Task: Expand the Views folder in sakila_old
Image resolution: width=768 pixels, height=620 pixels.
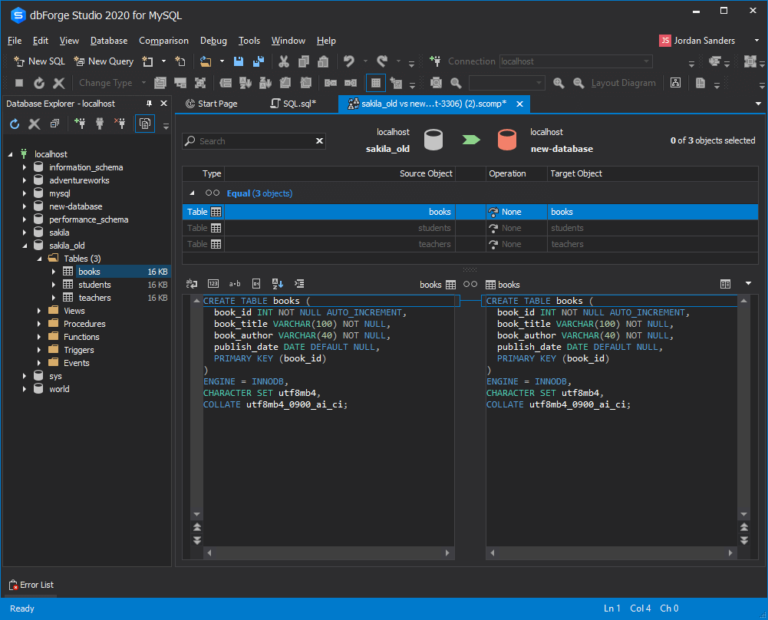Action: [x=39, y=311]
